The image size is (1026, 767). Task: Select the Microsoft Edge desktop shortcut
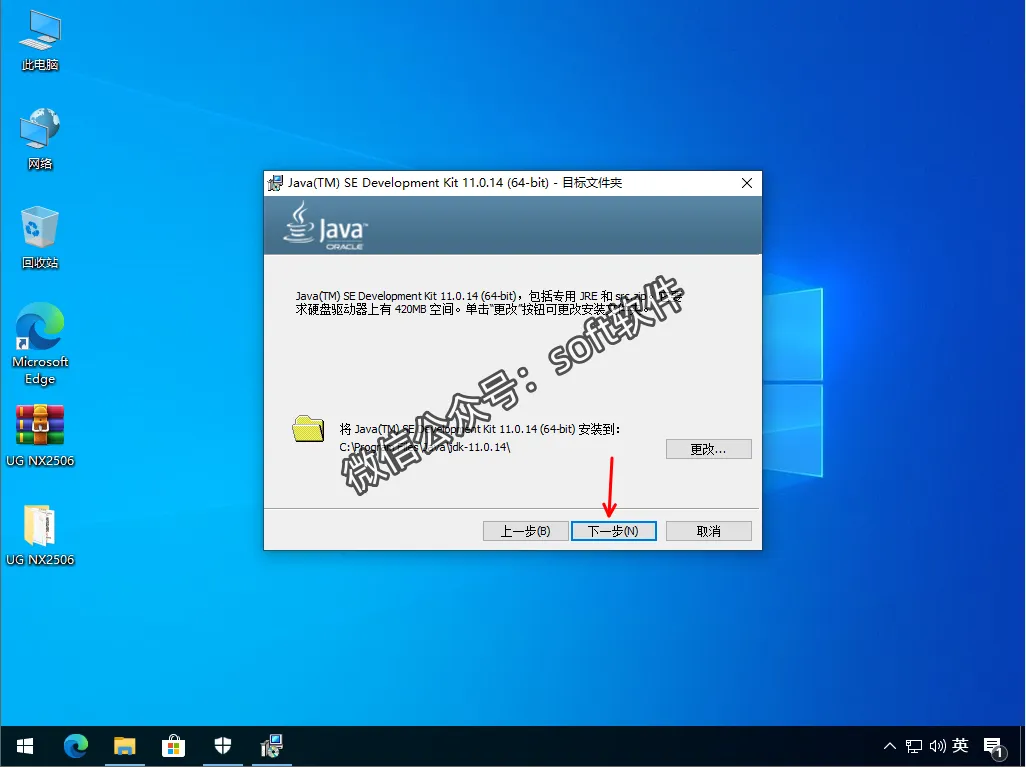(40, 344)
